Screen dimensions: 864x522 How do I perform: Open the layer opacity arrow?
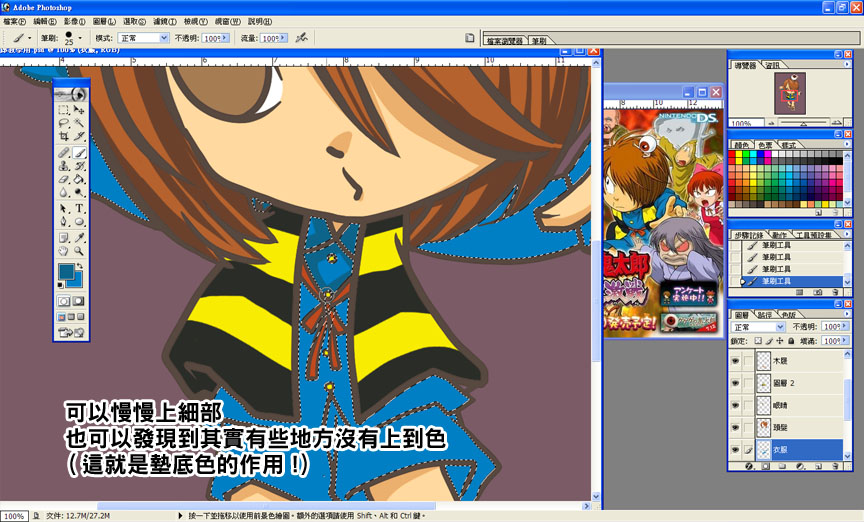(x=845, y=326)
